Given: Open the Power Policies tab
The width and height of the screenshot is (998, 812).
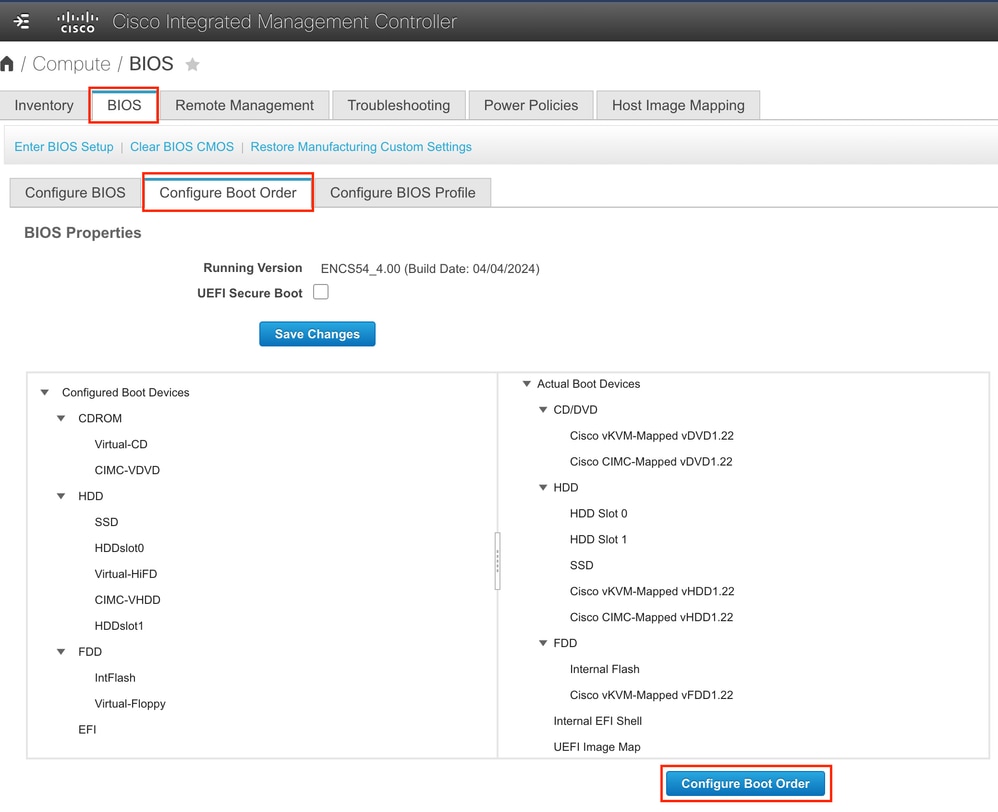Looking at the screenshot, I should [x=531, y=106].
